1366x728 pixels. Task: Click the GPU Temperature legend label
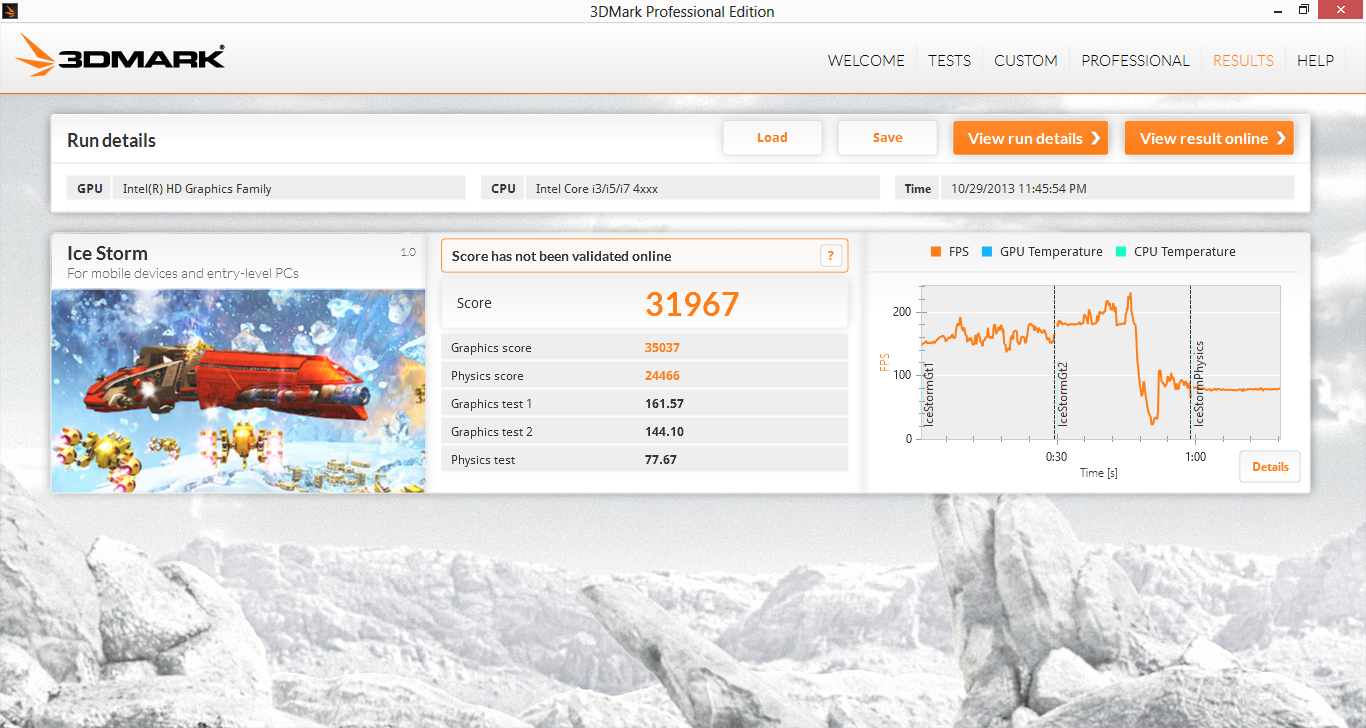[1051, 252]
